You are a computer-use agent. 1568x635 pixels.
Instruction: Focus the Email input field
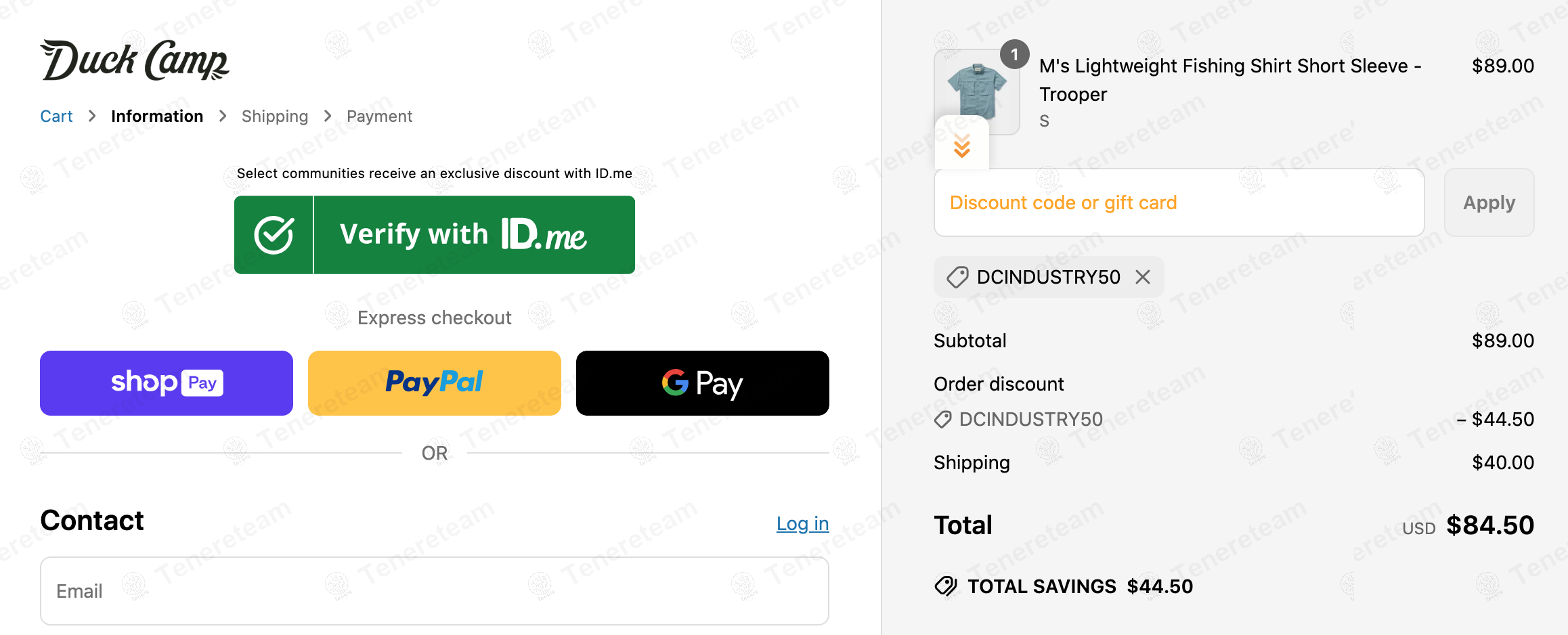tap(434, 591)
